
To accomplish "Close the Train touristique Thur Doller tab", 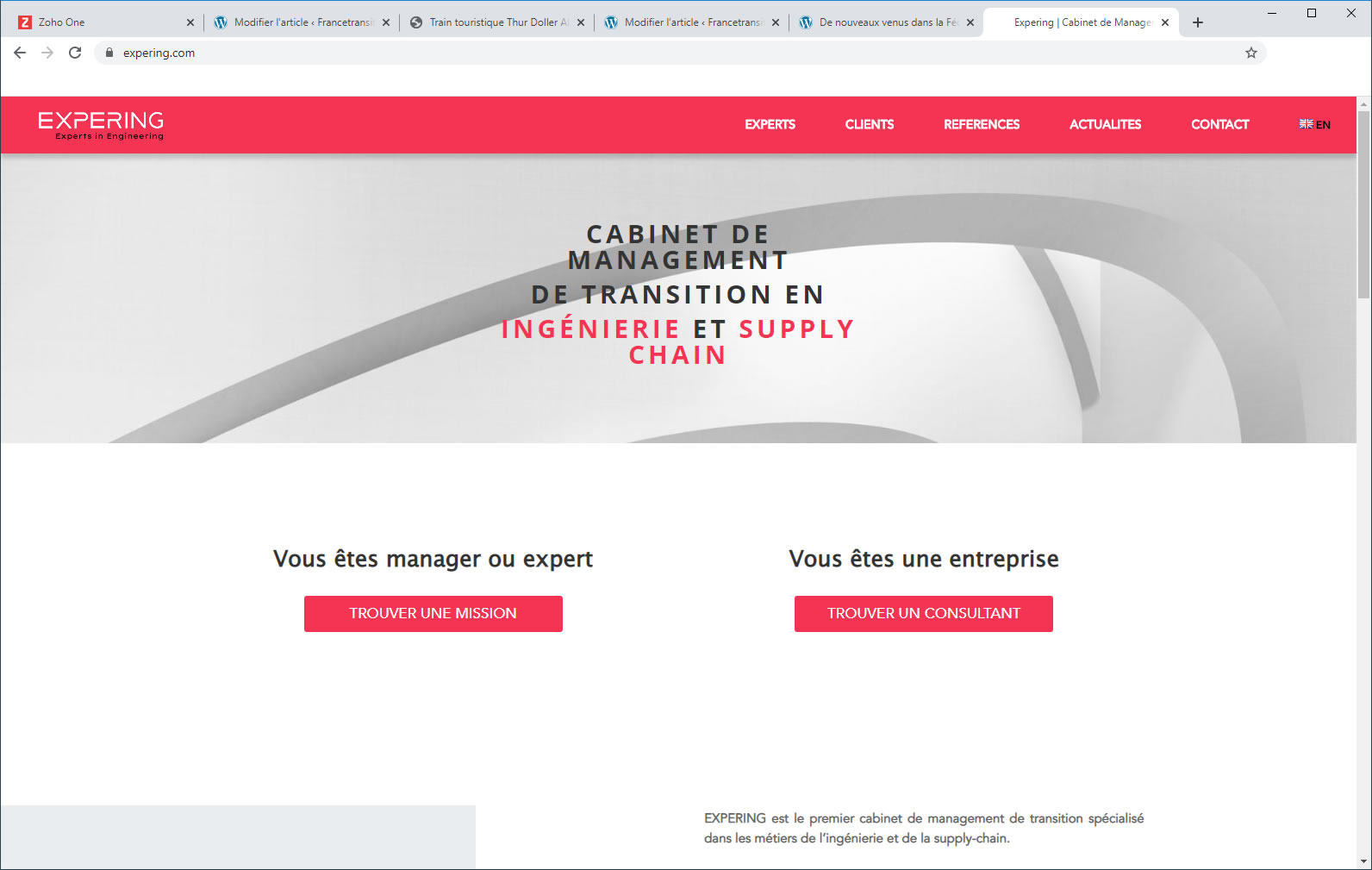I will (581, 22).
